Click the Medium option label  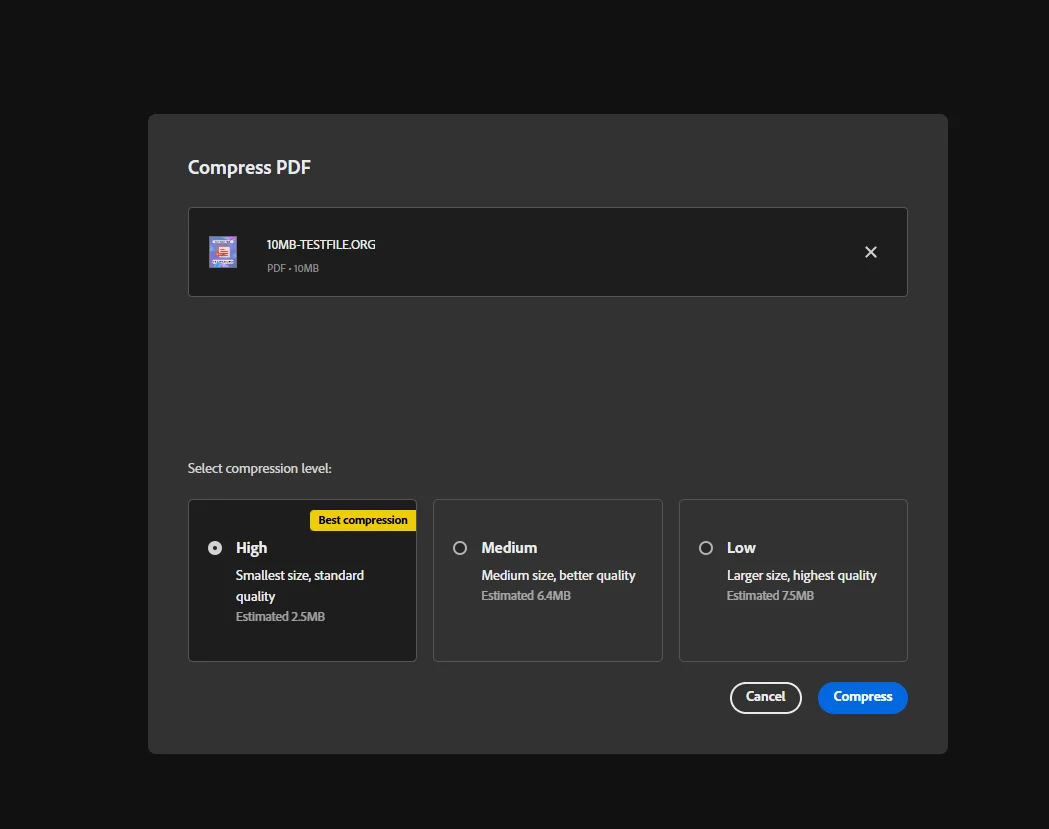point(509,548)
